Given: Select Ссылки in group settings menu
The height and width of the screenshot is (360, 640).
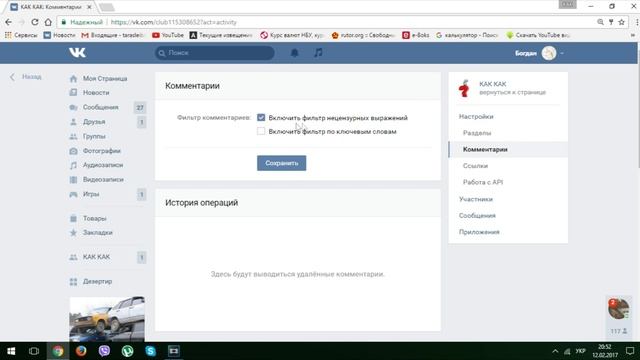Looking at the screenshot, I should pos(475,166).
